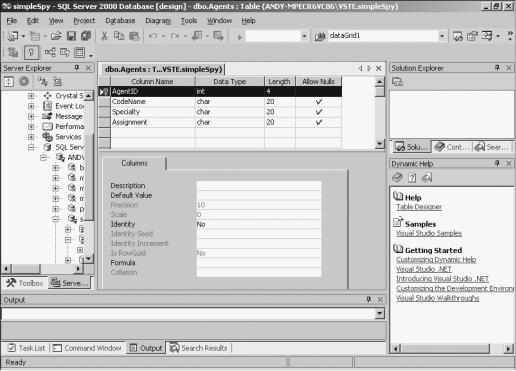This screenshot has height=371, width=516.
Task: Click the Start run arrow icon
Action: coord(239,37)
